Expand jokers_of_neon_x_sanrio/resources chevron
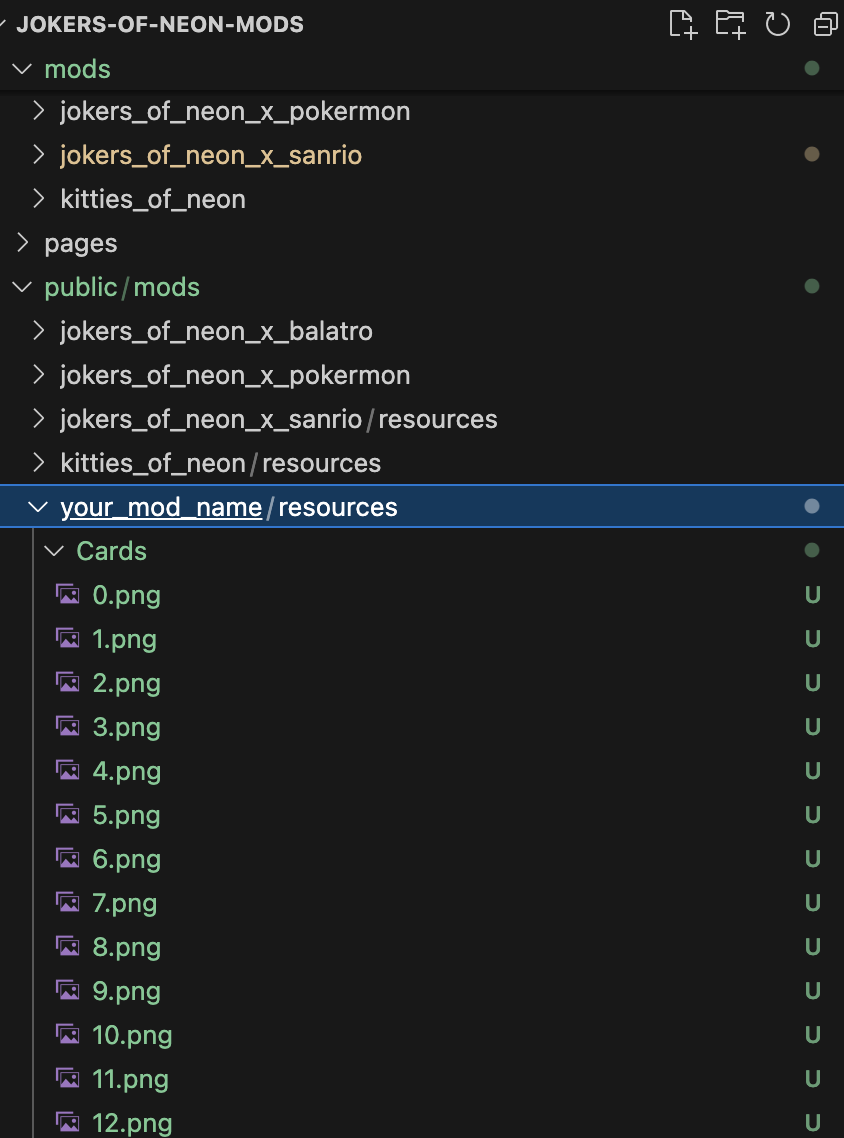The height and width of the screenshot is (1138, 844). 39,419
